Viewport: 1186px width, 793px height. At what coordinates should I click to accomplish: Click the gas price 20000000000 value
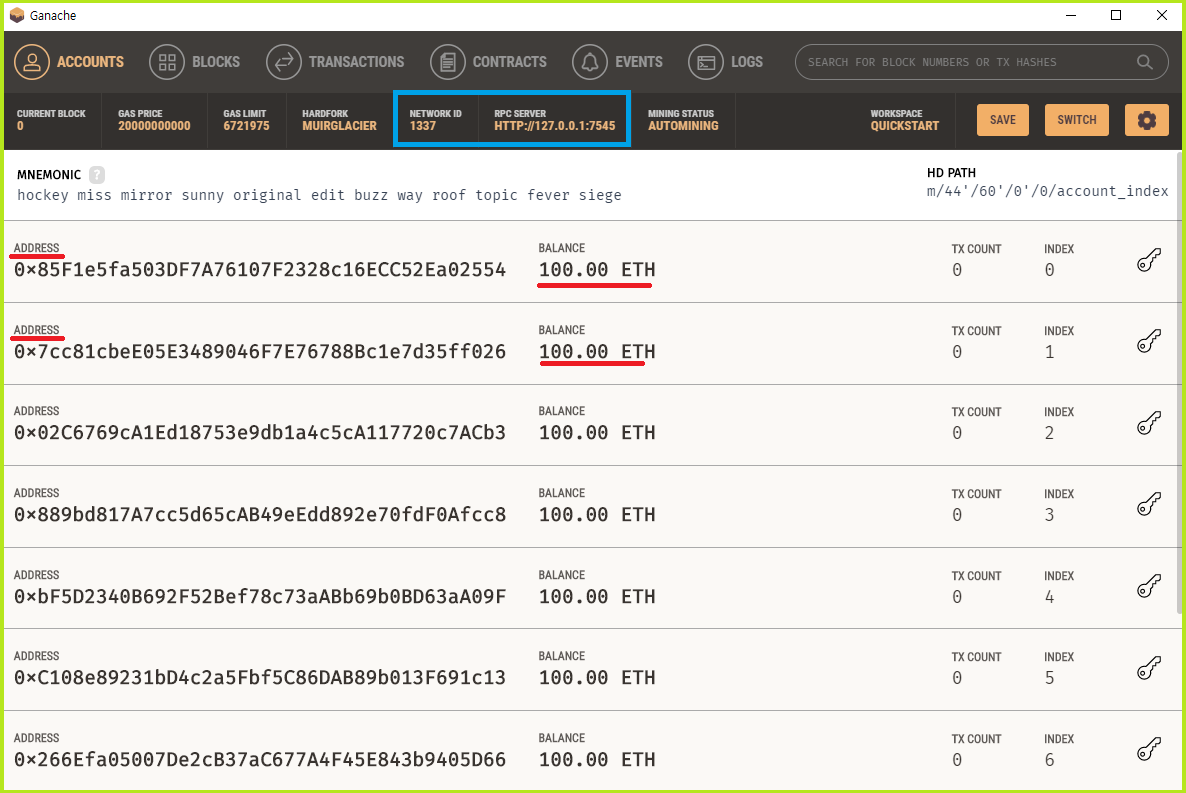154,126
